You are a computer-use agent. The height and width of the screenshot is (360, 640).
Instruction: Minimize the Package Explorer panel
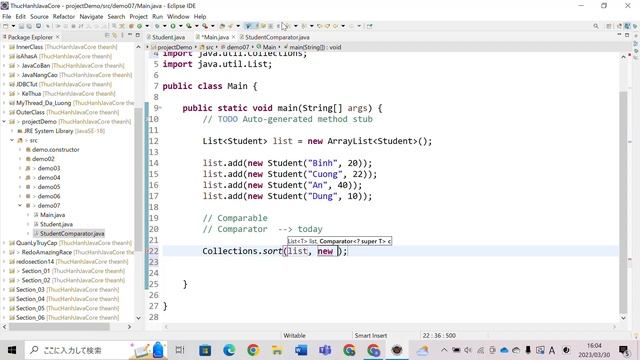[130, 36]
